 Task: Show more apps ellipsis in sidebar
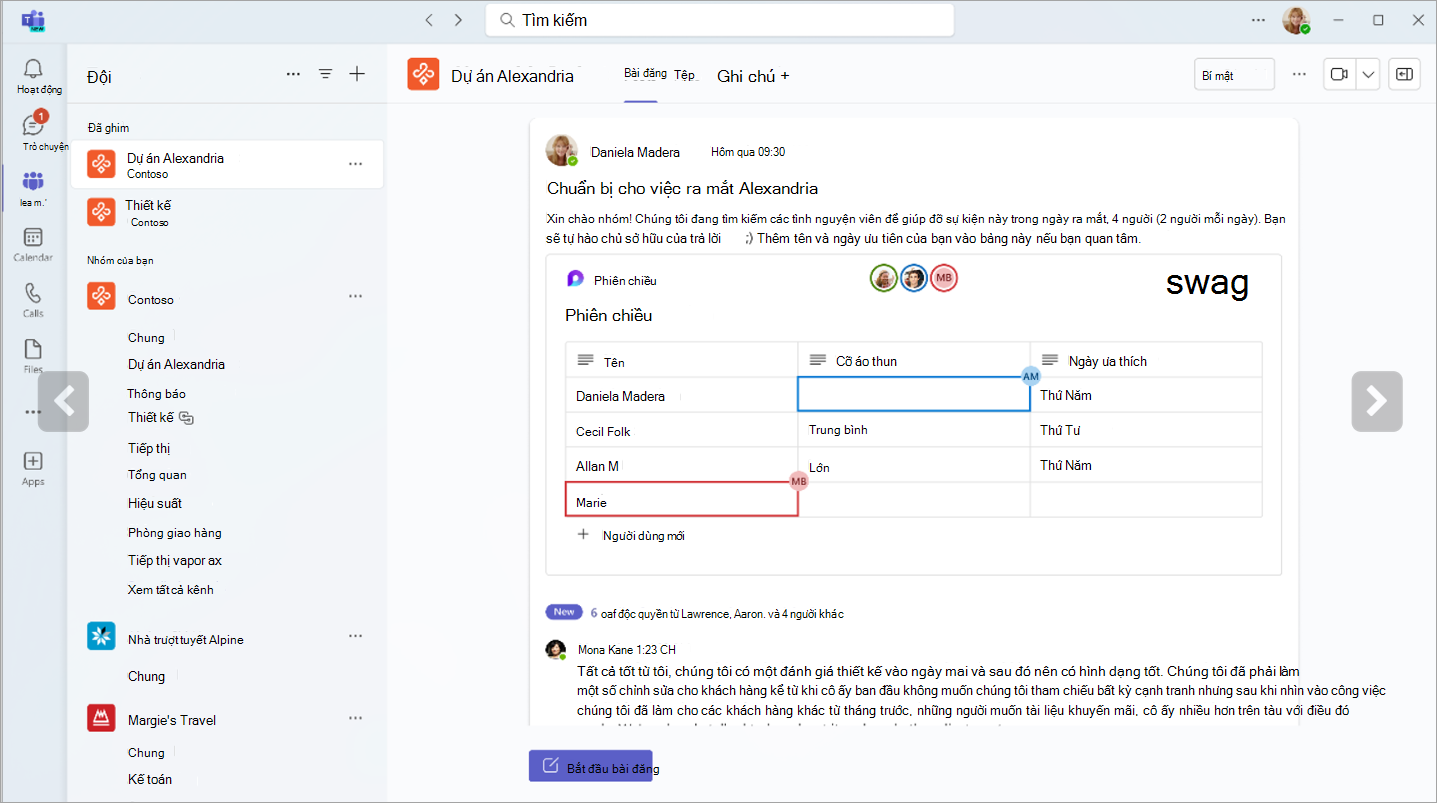pos(33,411)
